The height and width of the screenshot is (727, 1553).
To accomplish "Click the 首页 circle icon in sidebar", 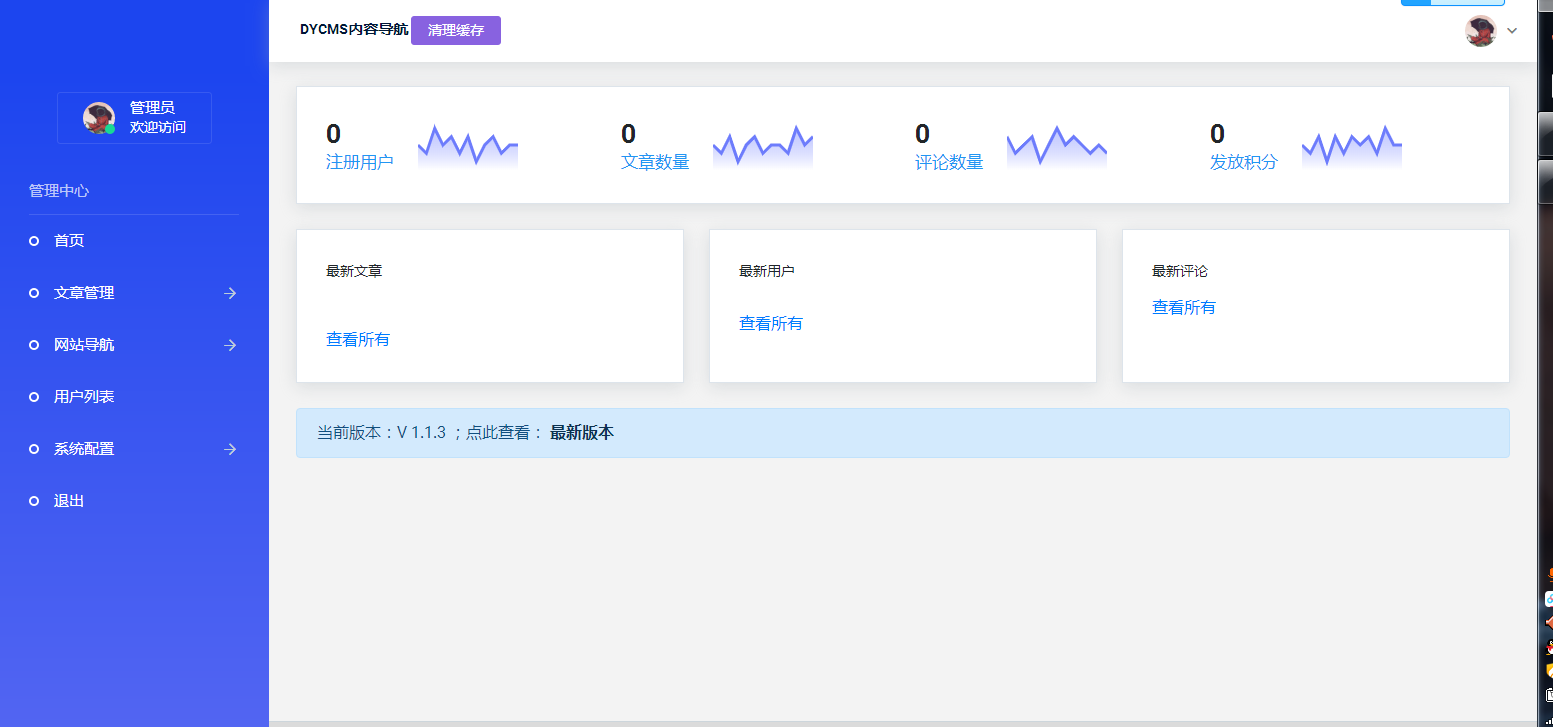I will point(33,240).
